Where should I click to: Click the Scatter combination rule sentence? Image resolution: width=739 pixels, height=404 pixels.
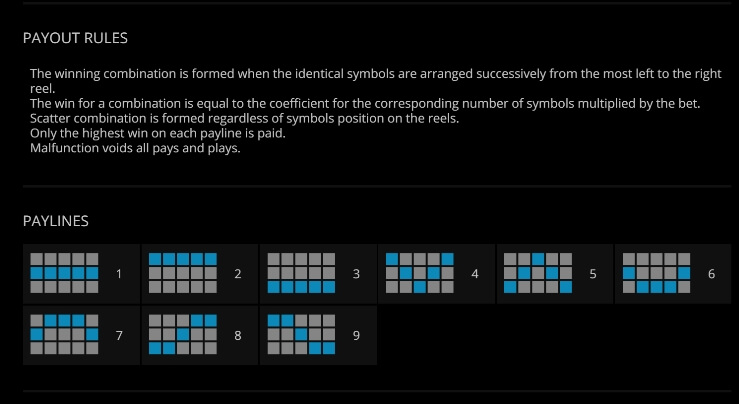(244, 118)
